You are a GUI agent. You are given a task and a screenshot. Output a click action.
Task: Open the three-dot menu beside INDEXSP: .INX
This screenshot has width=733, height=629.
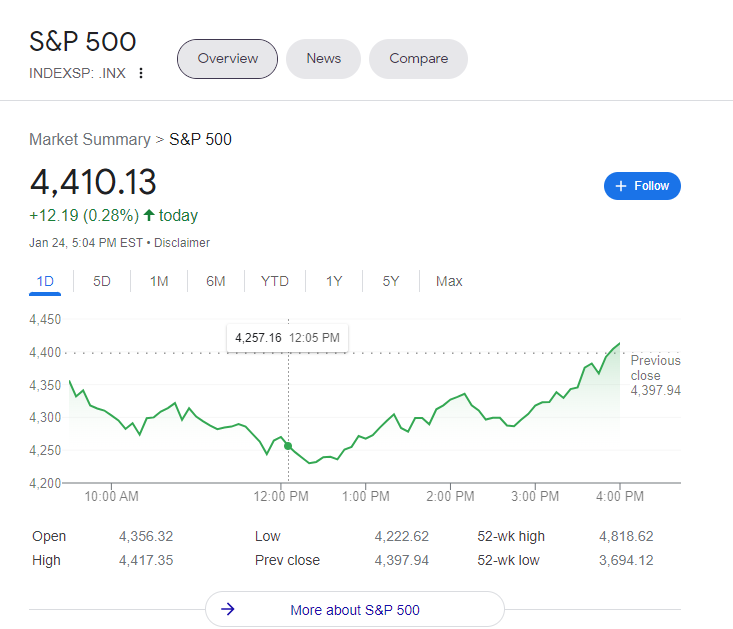click(141, 73)
